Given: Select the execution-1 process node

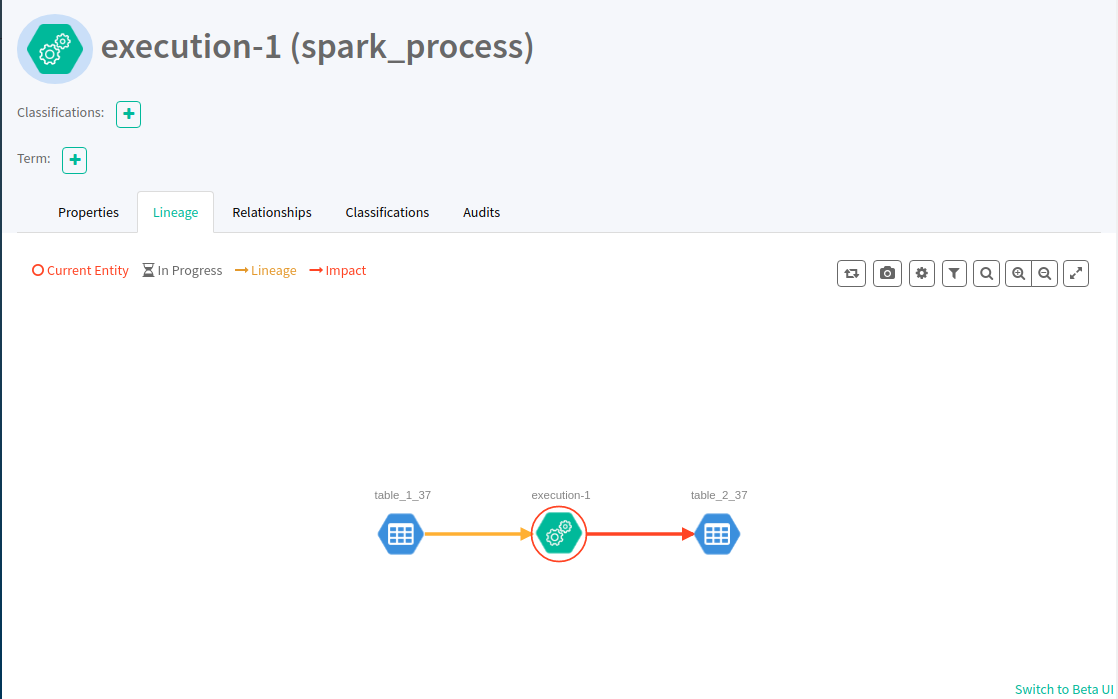Looking at the screenshot, I should [559, 534].
